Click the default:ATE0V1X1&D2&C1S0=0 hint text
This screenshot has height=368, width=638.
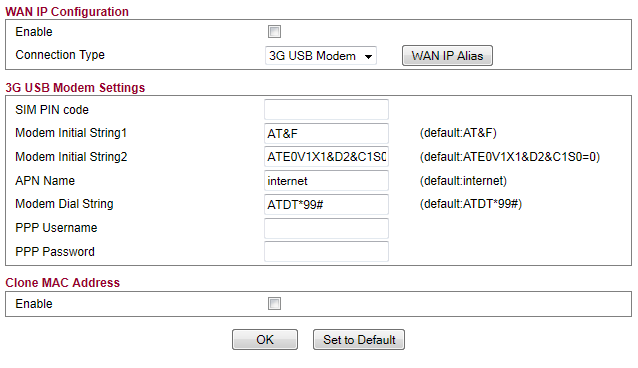tap(510, 157)
